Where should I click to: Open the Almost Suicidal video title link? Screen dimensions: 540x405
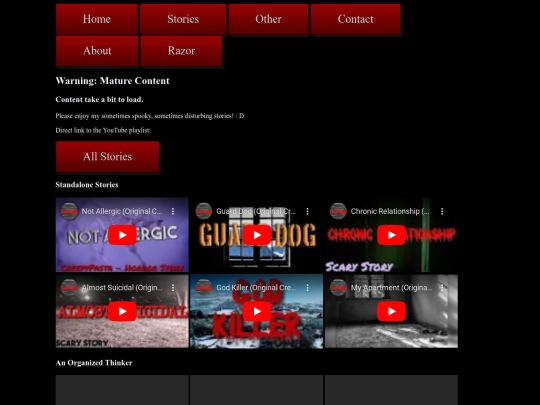[122, 288]
